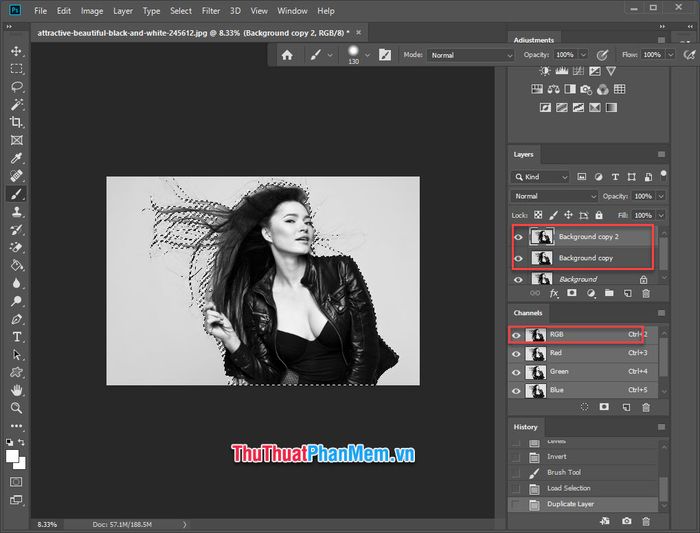This screenshot has height=533, width=700.
Task: Hide the Background copy 2 layer
Action: point(518,237)
